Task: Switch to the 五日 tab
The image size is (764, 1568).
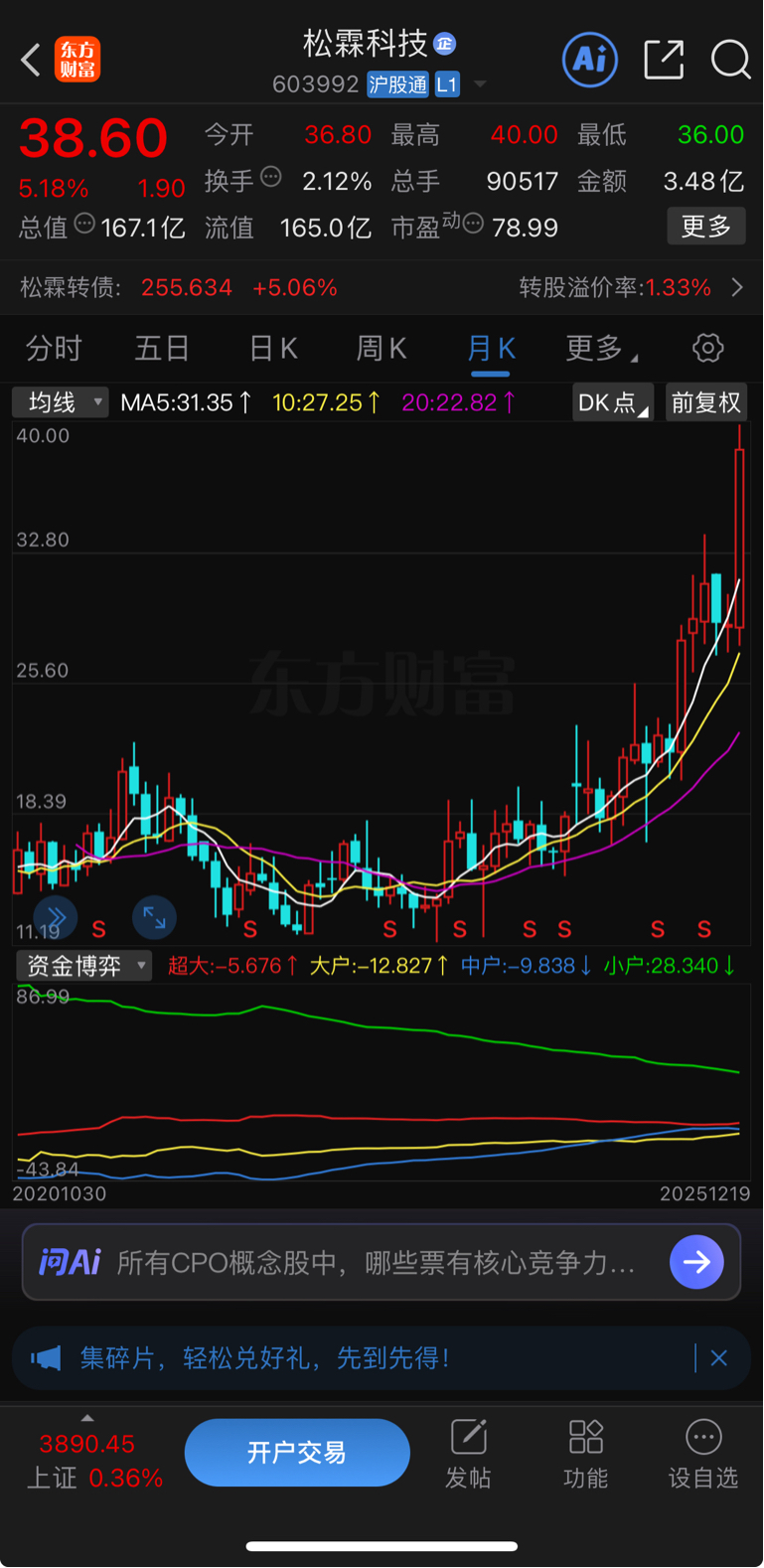Action: pos(162,349)
